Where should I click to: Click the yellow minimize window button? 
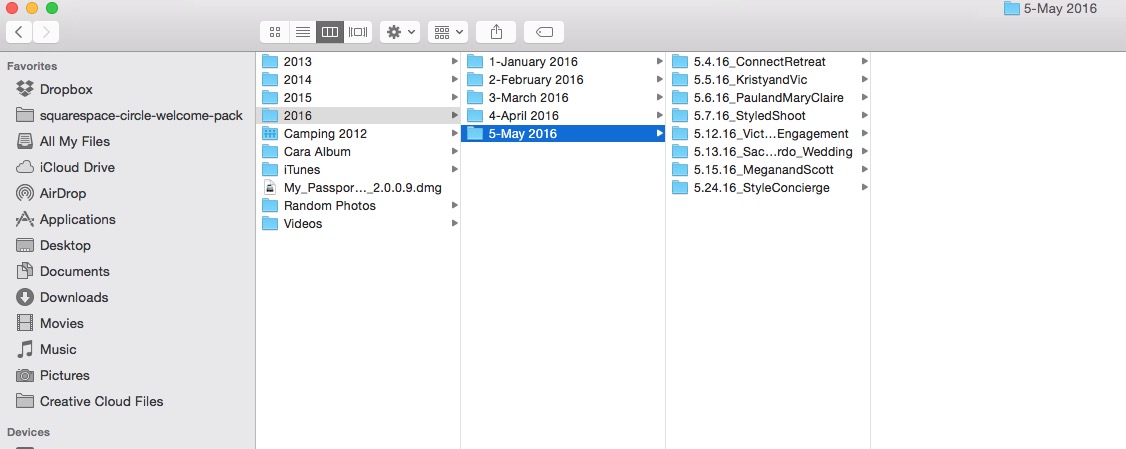[32, 9]
